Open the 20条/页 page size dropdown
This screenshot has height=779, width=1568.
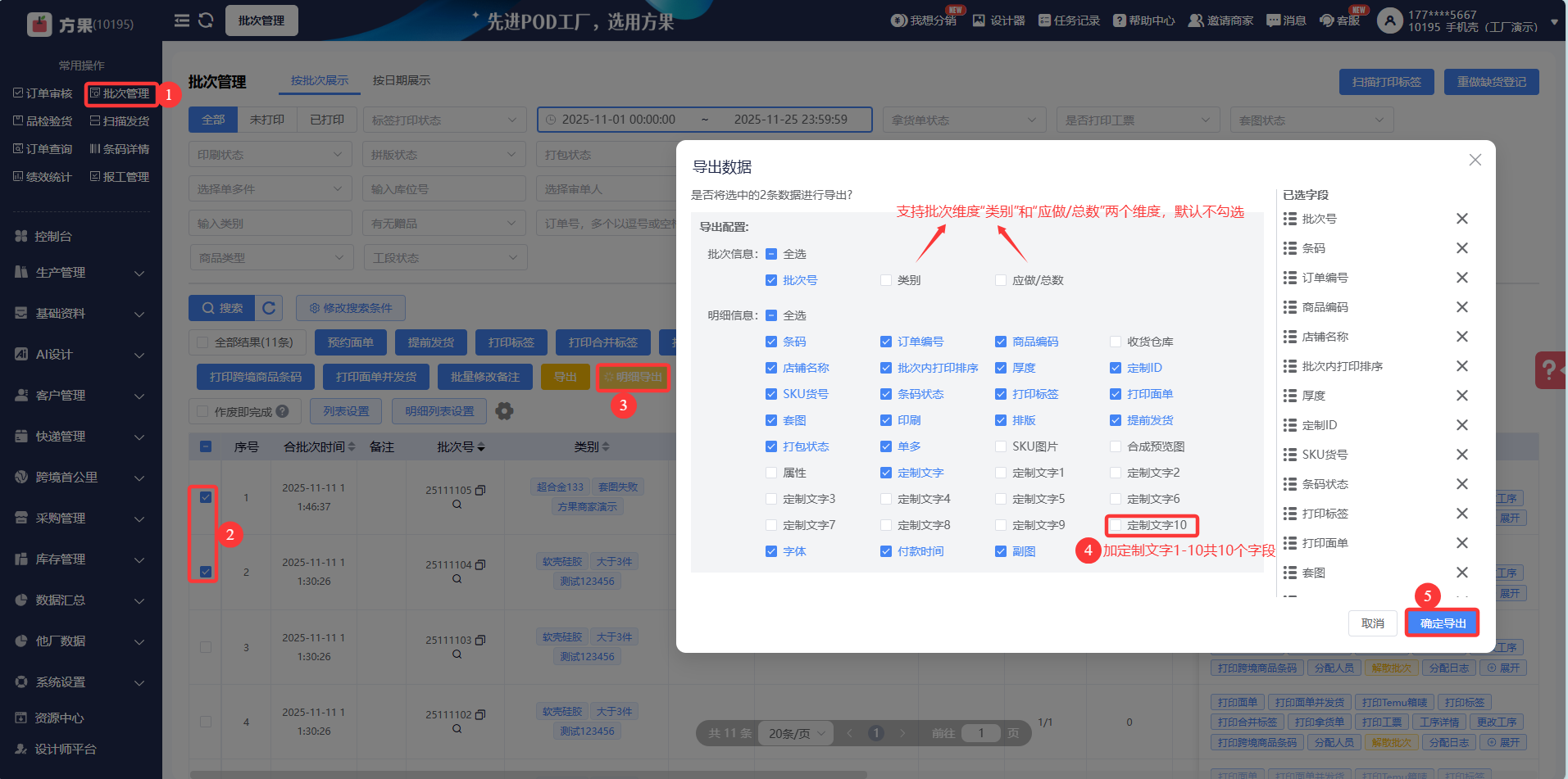(x=796, y=733)
